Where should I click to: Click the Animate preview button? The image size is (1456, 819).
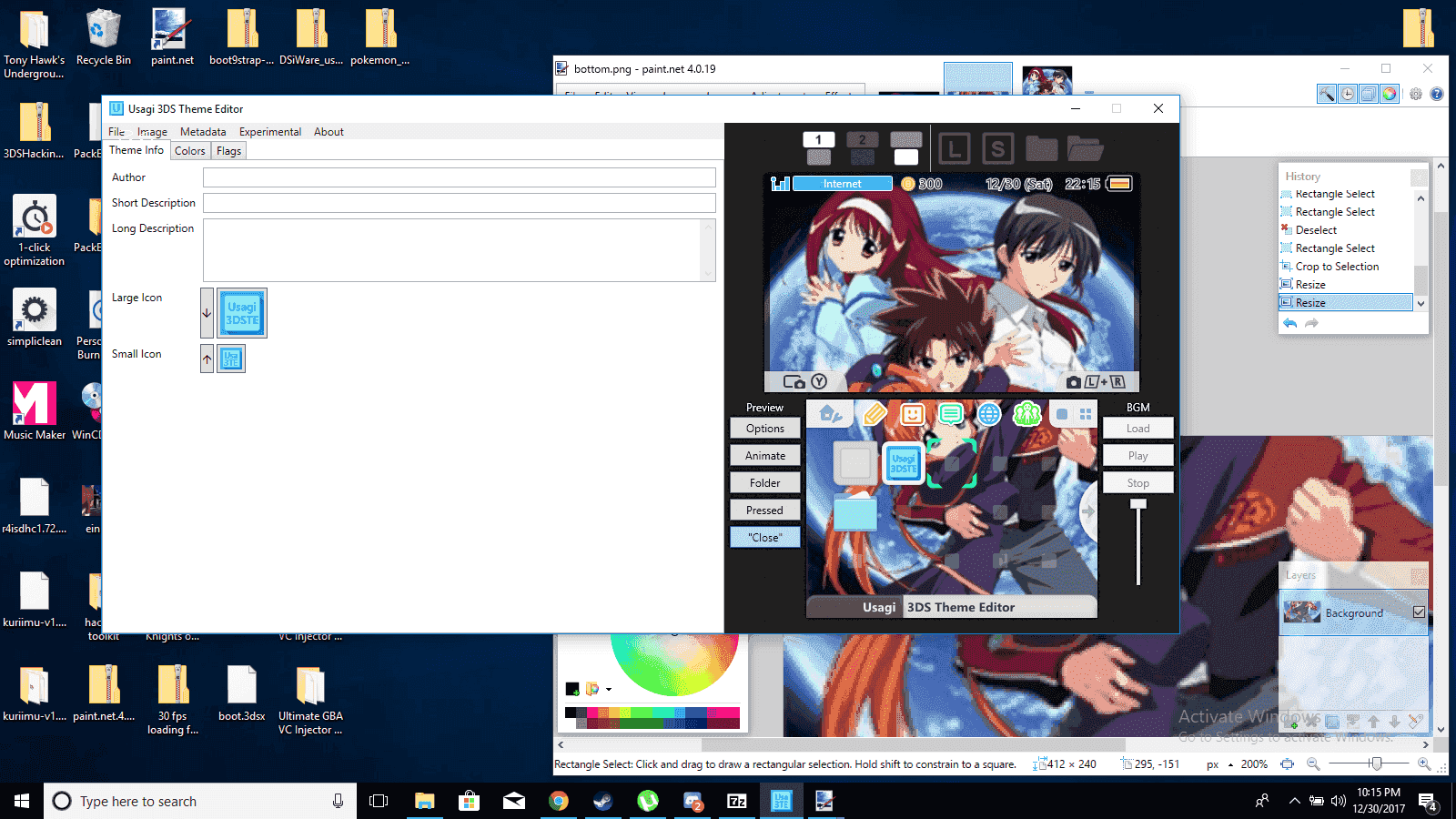click(765, 456)
